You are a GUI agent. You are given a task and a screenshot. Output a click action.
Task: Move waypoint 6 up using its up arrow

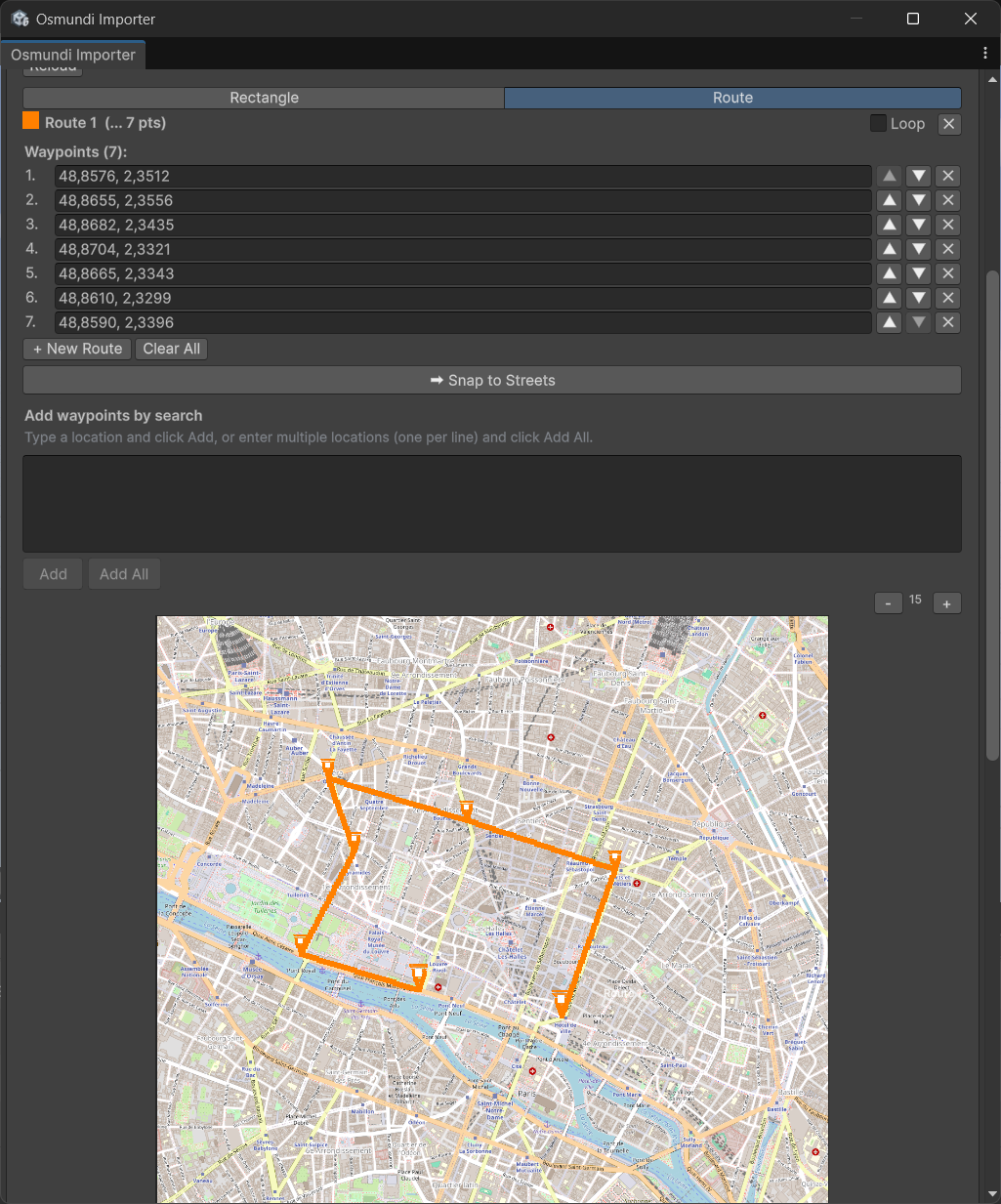click(889, 298)
